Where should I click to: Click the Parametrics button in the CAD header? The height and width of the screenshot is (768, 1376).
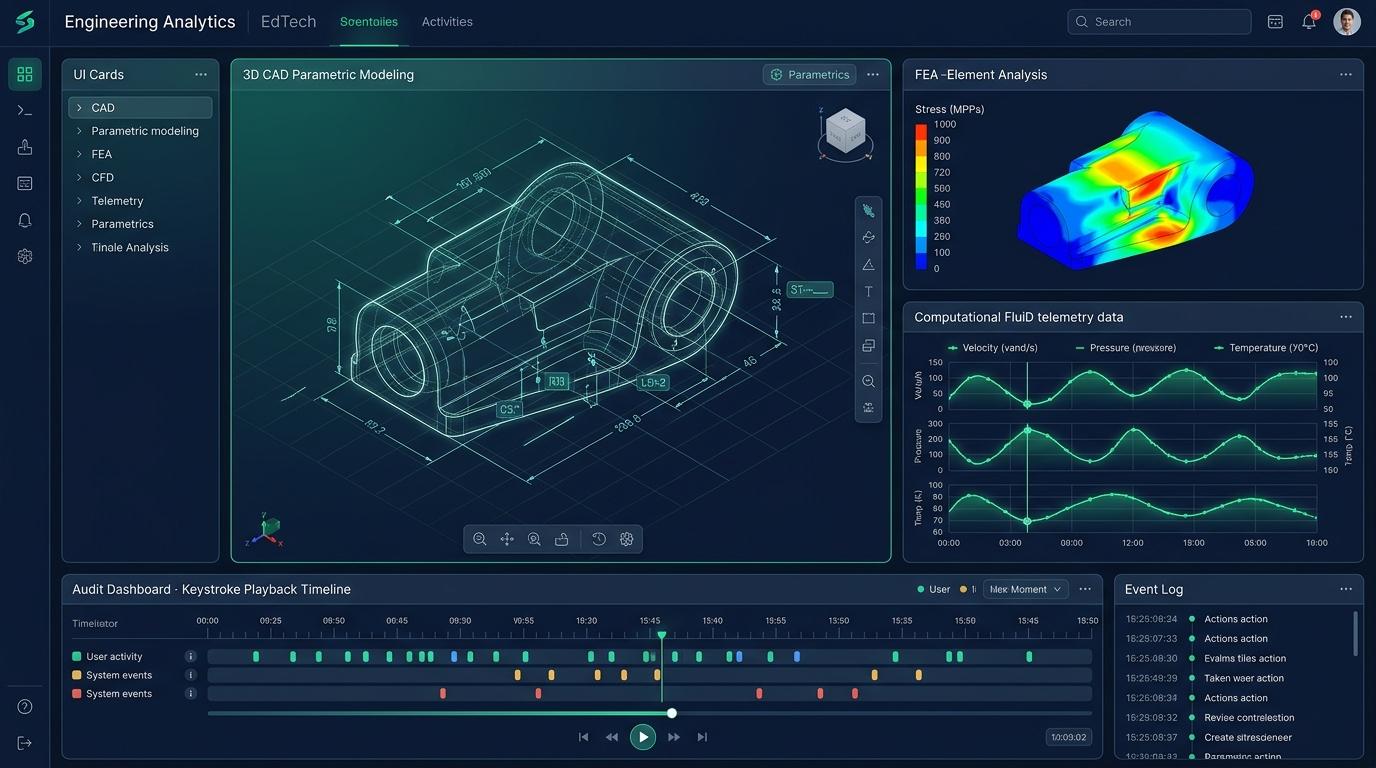tap(810, 75)
